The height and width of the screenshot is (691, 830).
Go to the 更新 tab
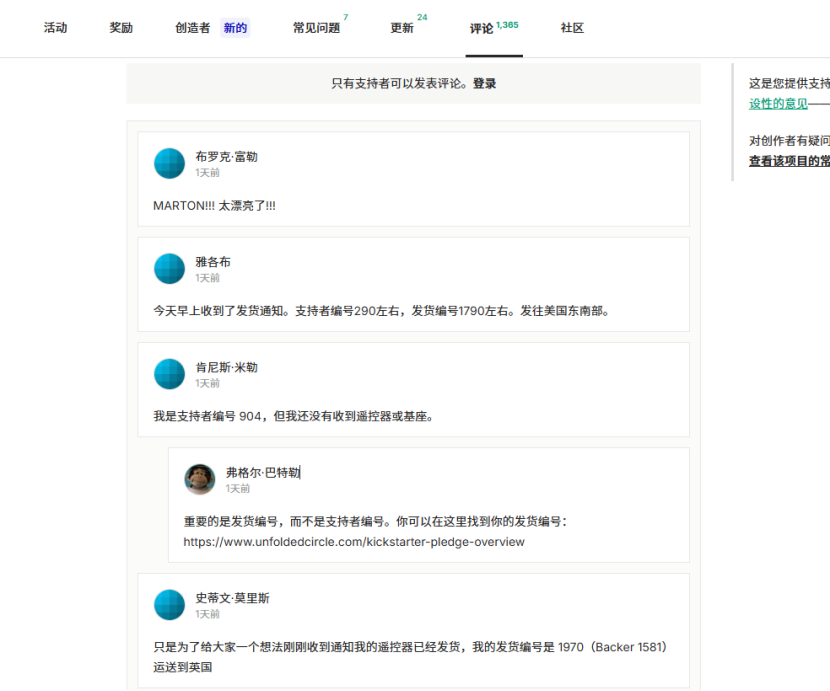tap(402, 28)
